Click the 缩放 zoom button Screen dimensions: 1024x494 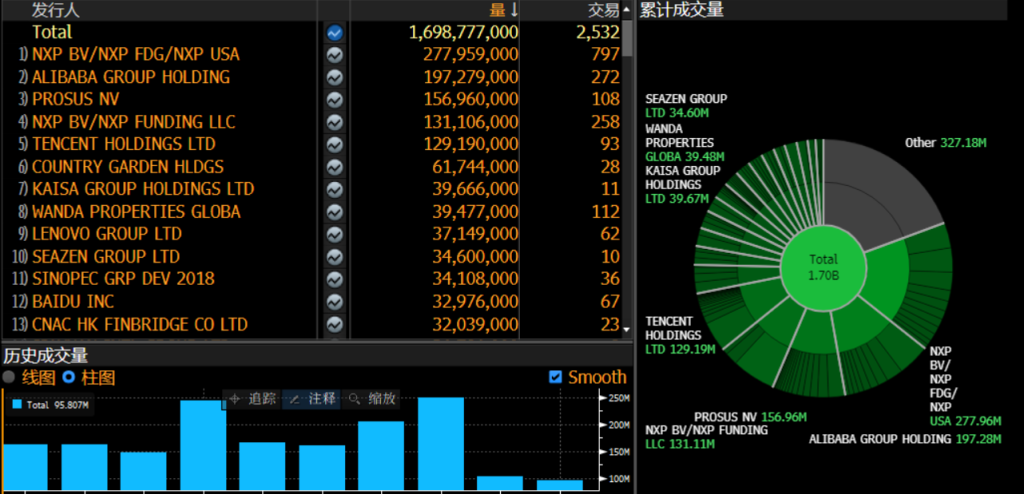(x=373, y=399)
